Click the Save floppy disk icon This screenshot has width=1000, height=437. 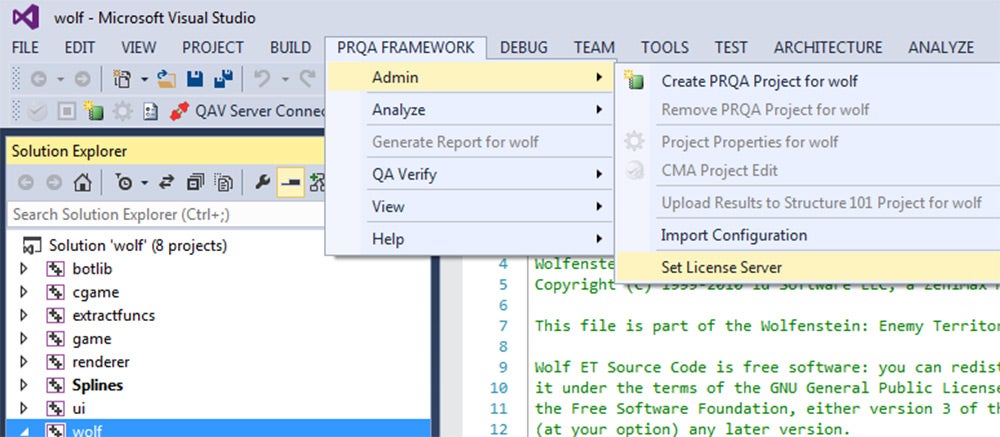(195, 79)
